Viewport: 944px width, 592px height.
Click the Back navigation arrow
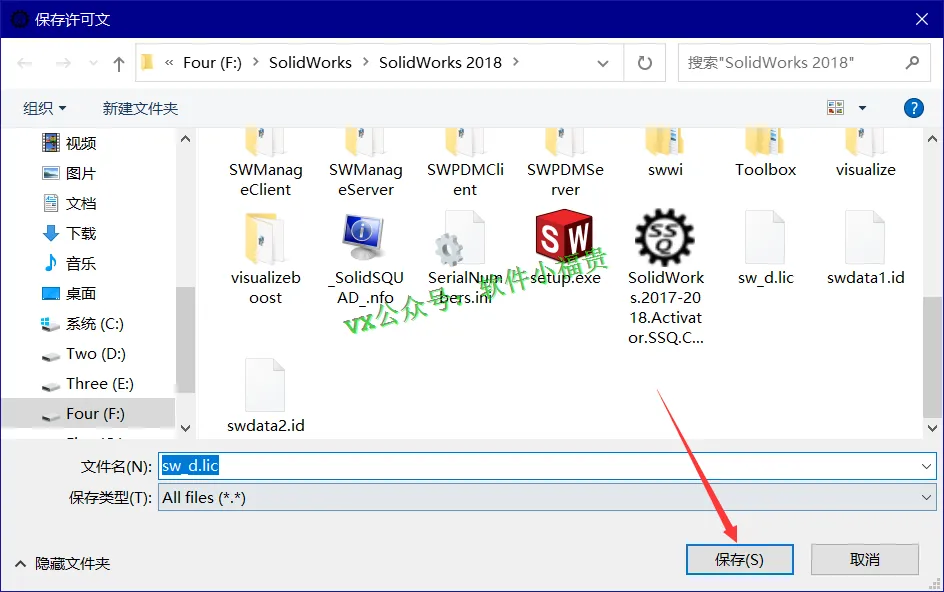coord(25,63)
